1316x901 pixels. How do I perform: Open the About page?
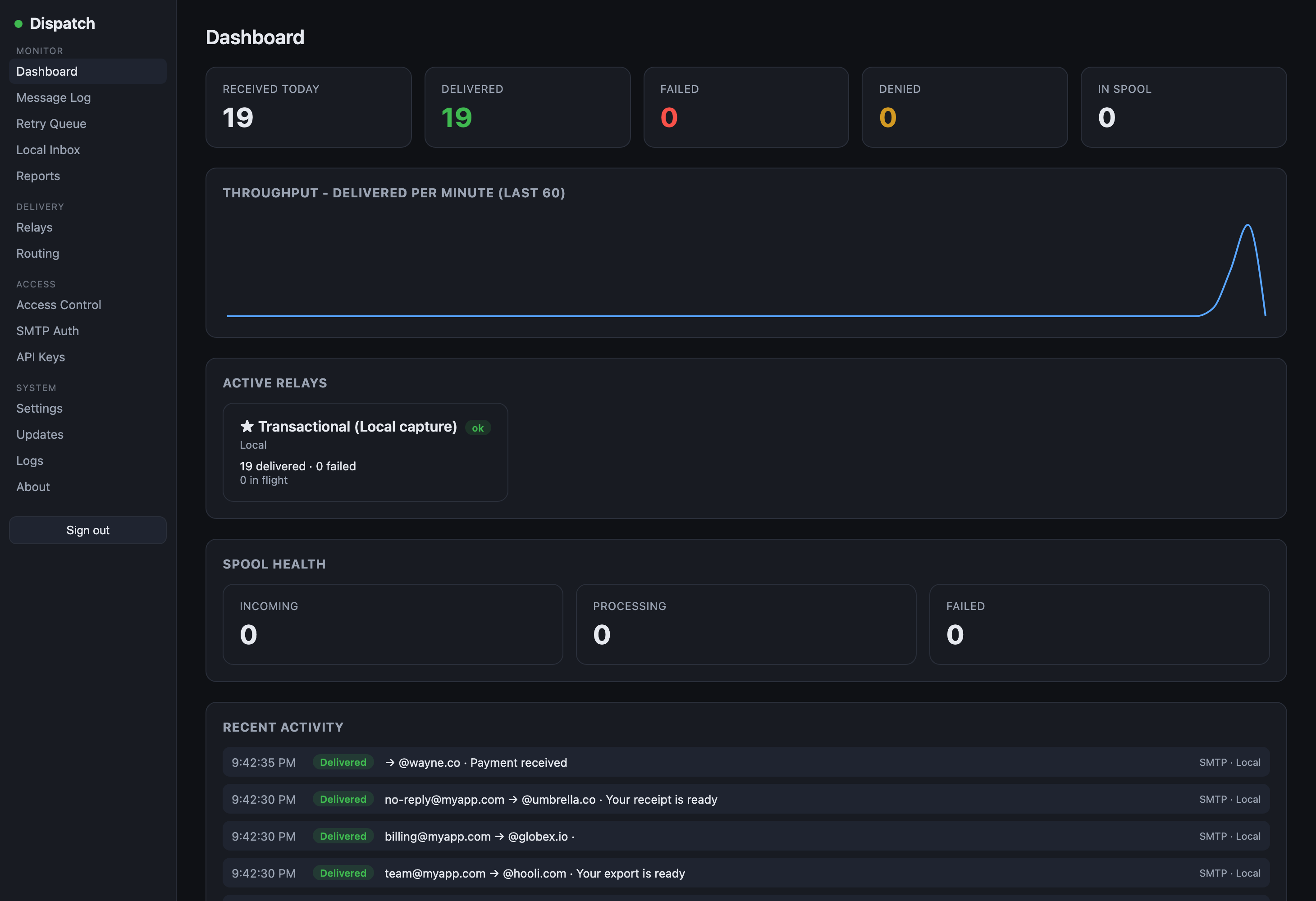88,486
